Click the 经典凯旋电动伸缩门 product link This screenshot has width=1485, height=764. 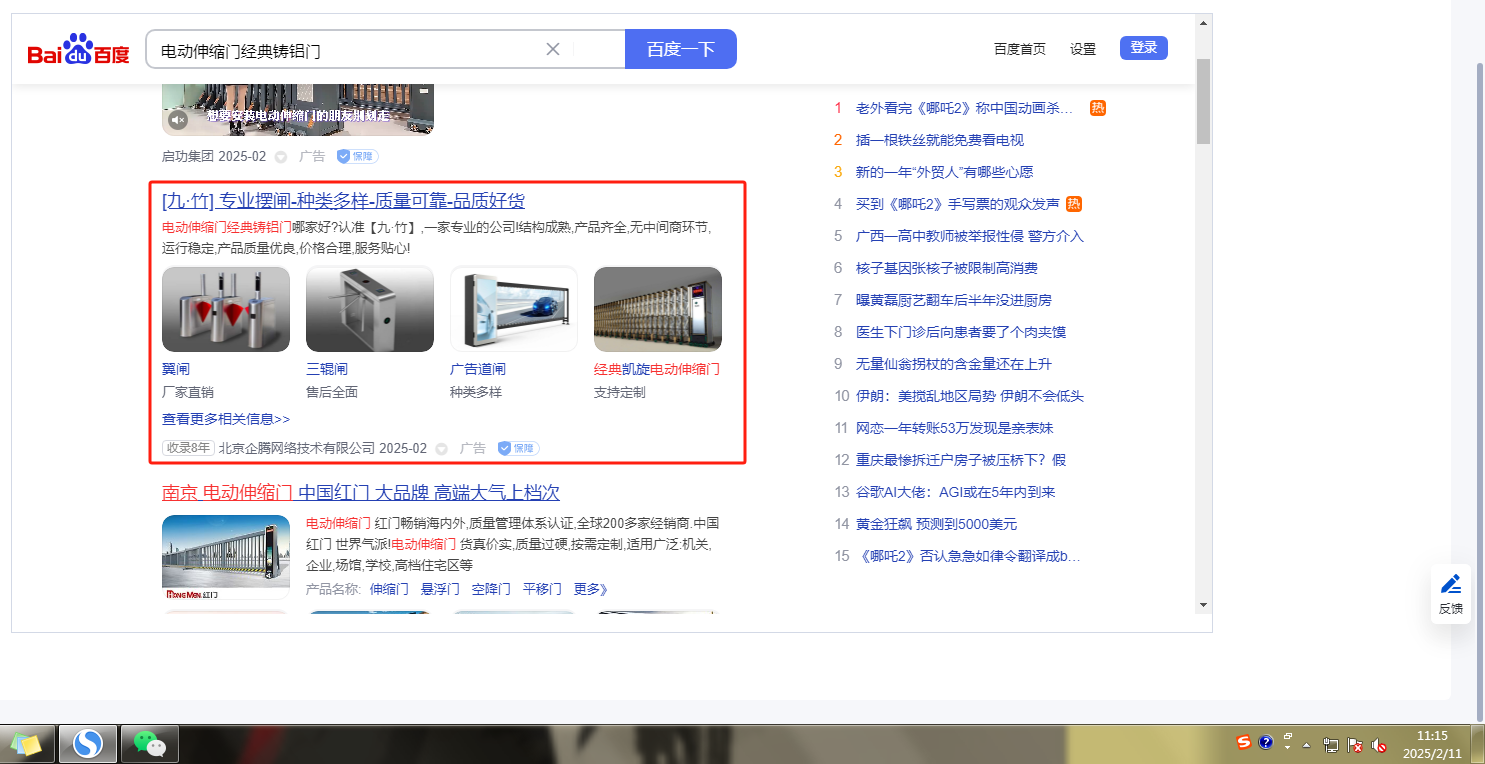(657, 369)
